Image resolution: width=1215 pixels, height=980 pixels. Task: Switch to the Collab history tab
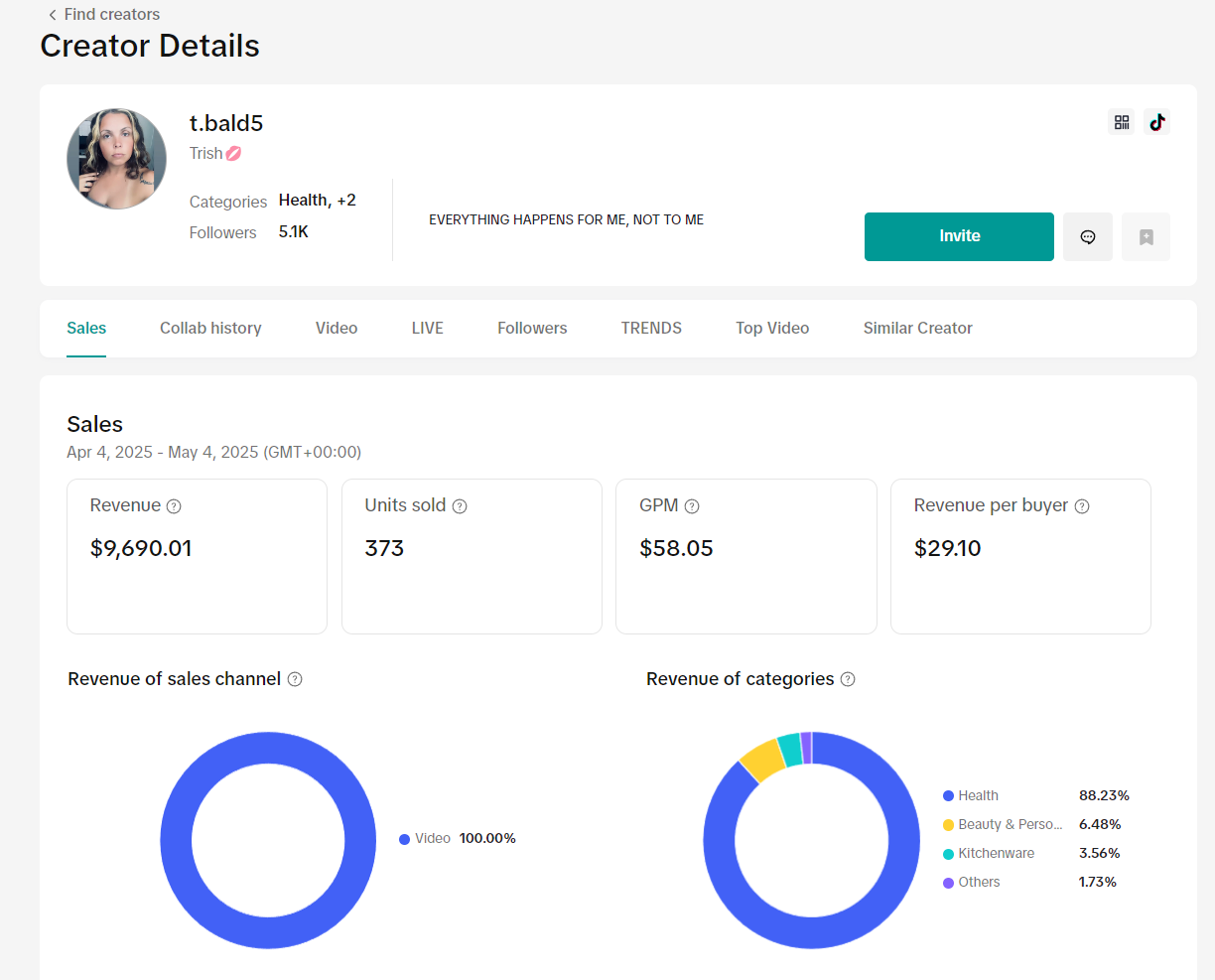(x=210, y=329)
